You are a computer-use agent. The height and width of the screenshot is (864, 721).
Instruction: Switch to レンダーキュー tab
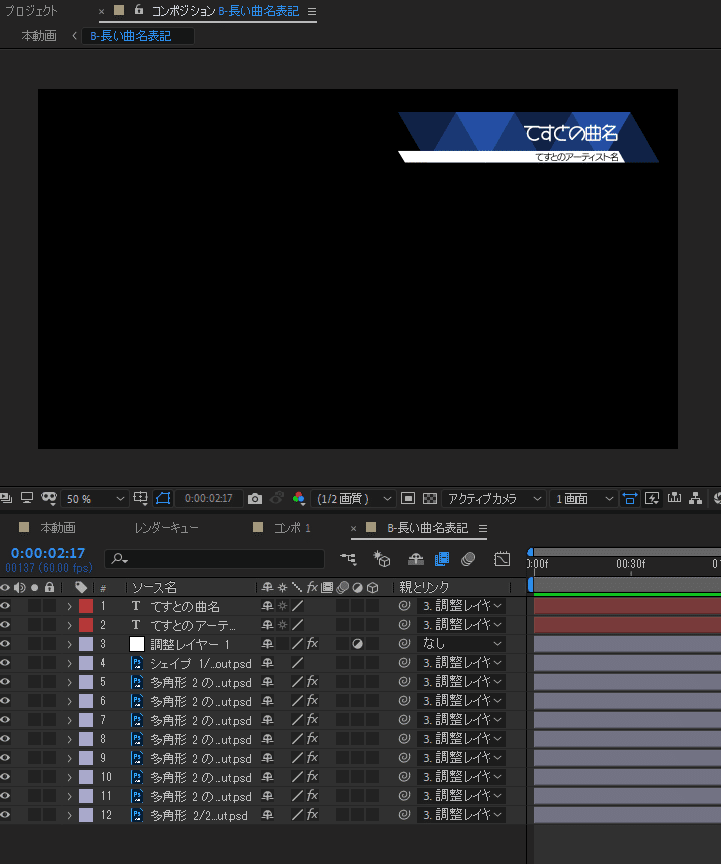(x=166, y=528)
